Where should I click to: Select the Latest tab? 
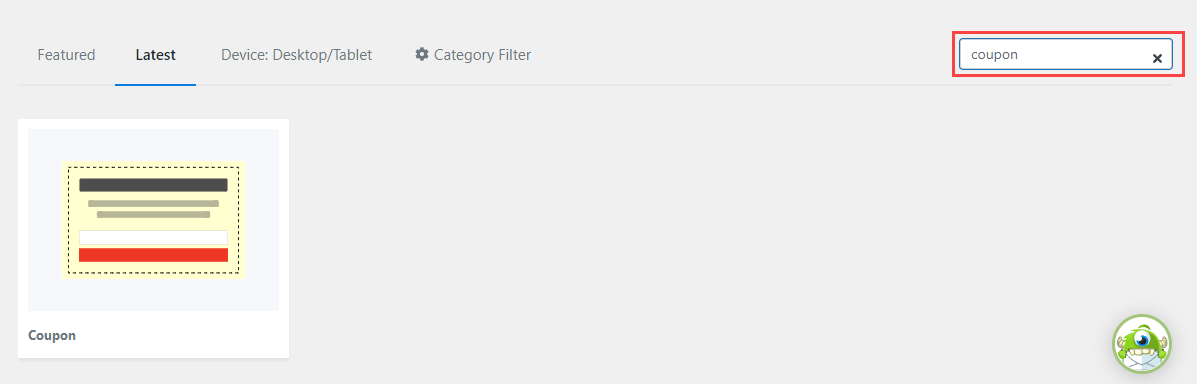pyautogui.click(x=156, y=55)
